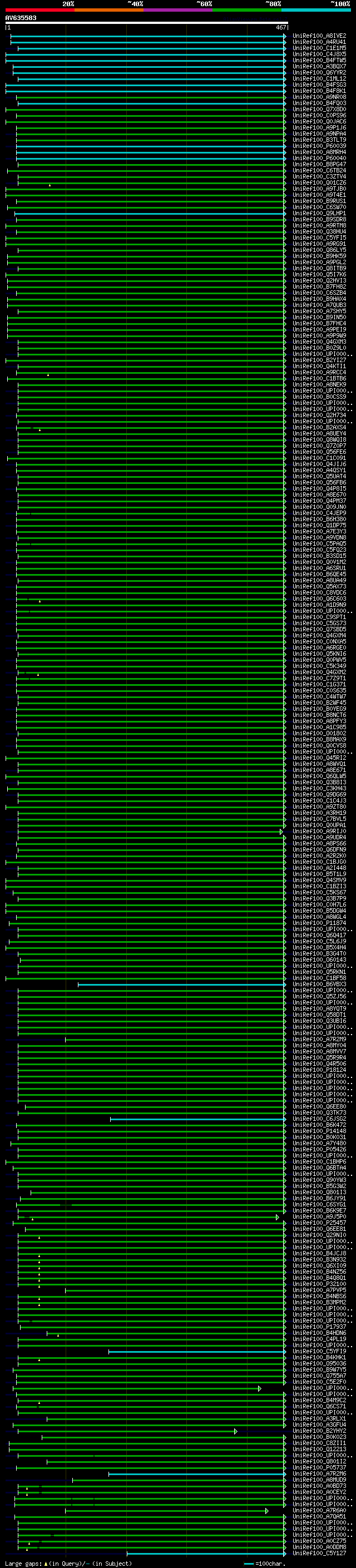Click the orange ~40% identity legend segment
This screenshot has height=1568, width=356.
109,10
